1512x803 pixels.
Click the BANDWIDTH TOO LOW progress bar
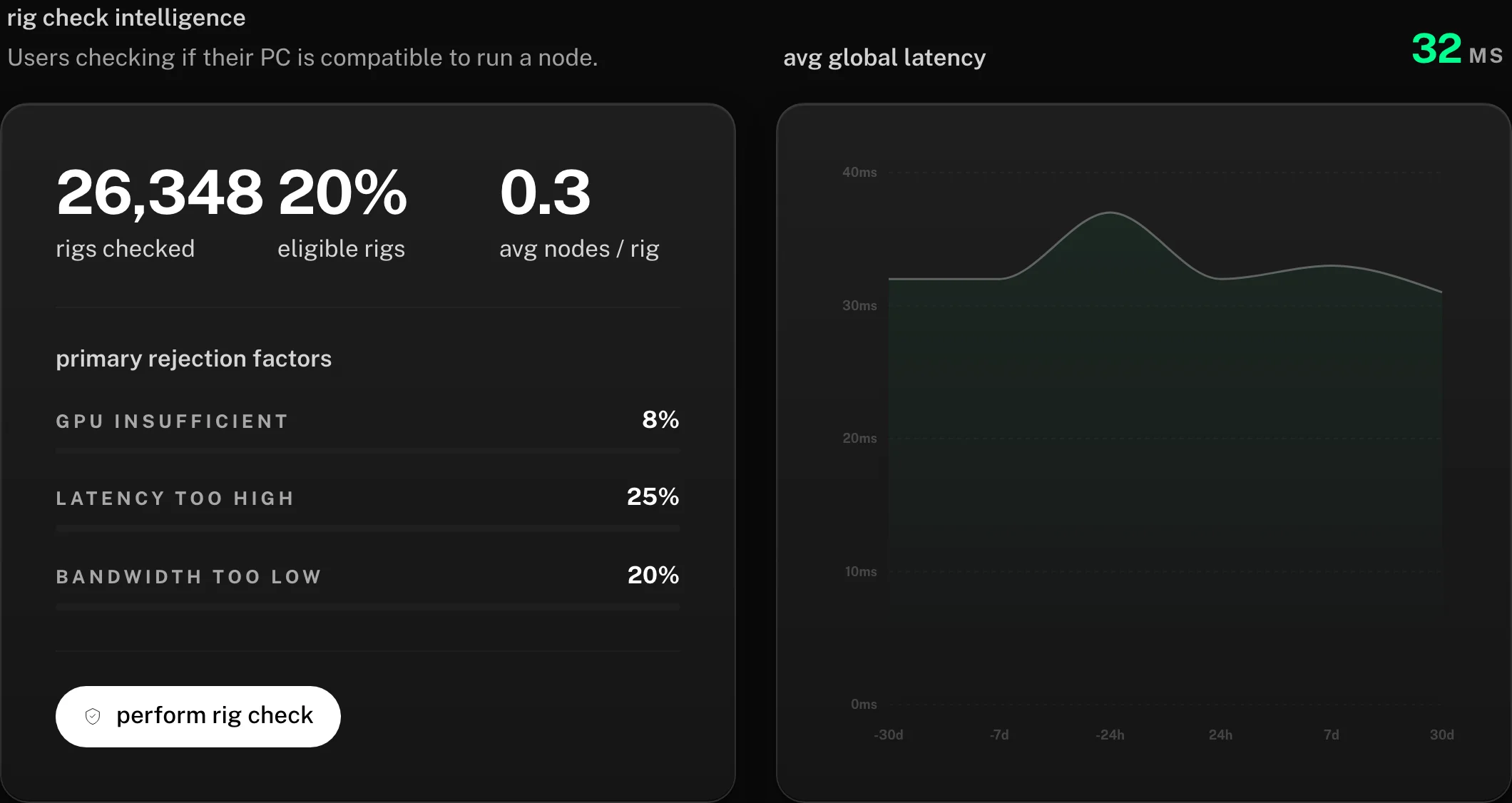tap(368, 607)
